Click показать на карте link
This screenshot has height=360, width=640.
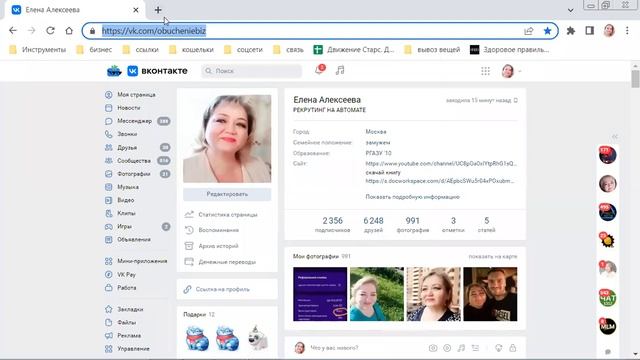(493, 256)
